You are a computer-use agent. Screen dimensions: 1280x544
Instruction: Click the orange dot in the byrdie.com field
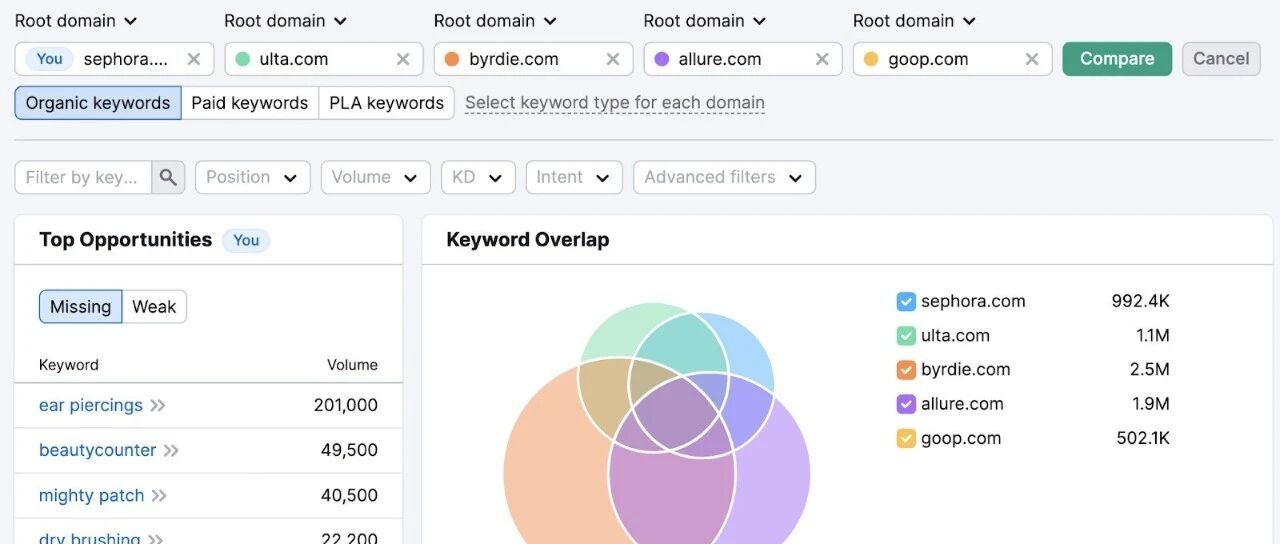pos(452,59)
